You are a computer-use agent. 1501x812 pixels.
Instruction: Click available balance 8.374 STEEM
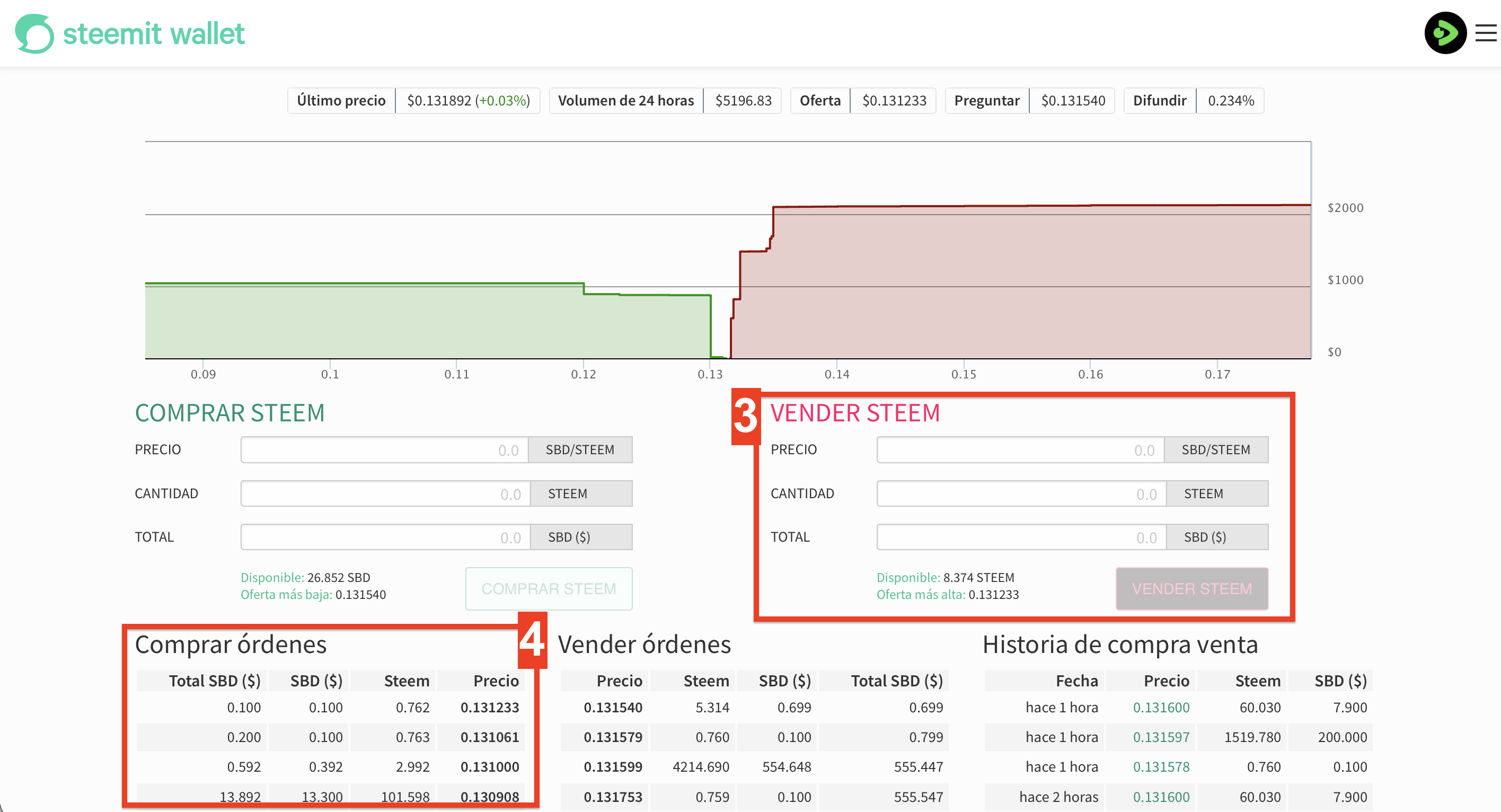(979, 577)
